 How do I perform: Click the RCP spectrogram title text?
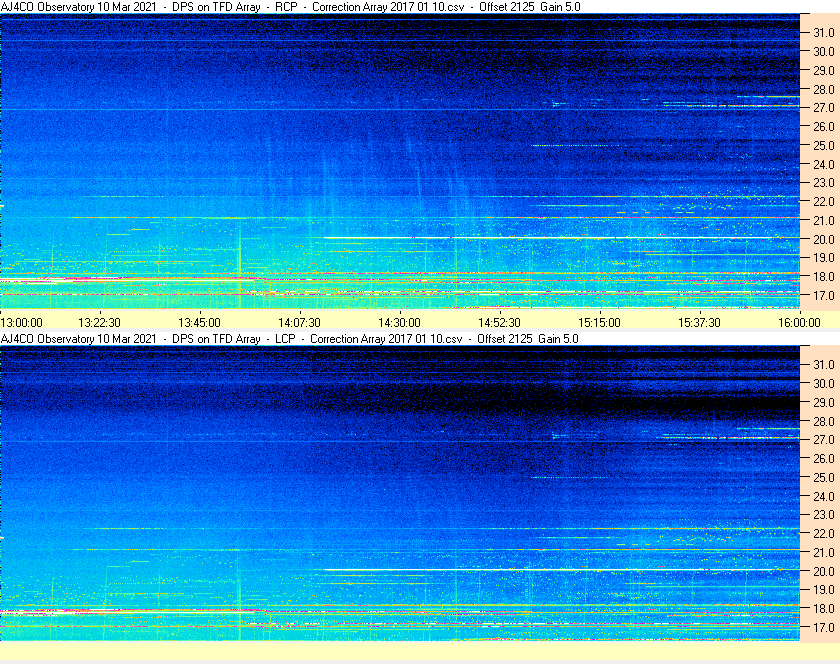[x=290, y=7]
